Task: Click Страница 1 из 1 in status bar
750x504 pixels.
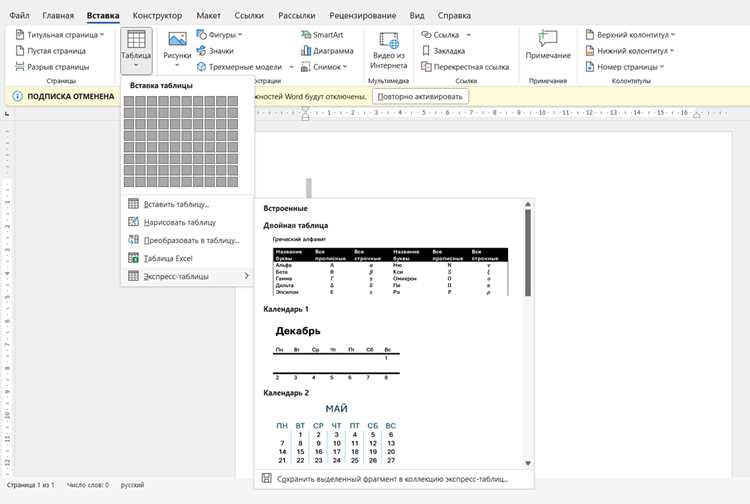Action: tap(31, 485)
